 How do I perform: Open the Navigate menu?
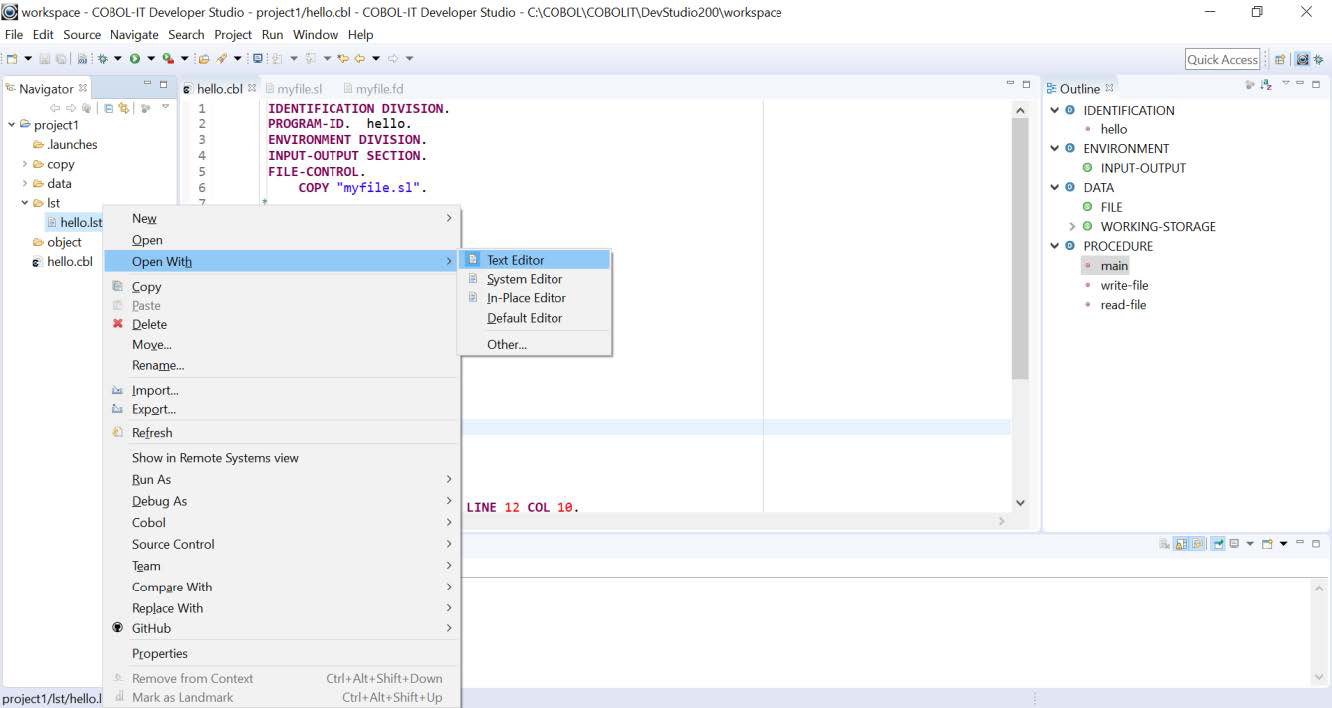point(134,34)
